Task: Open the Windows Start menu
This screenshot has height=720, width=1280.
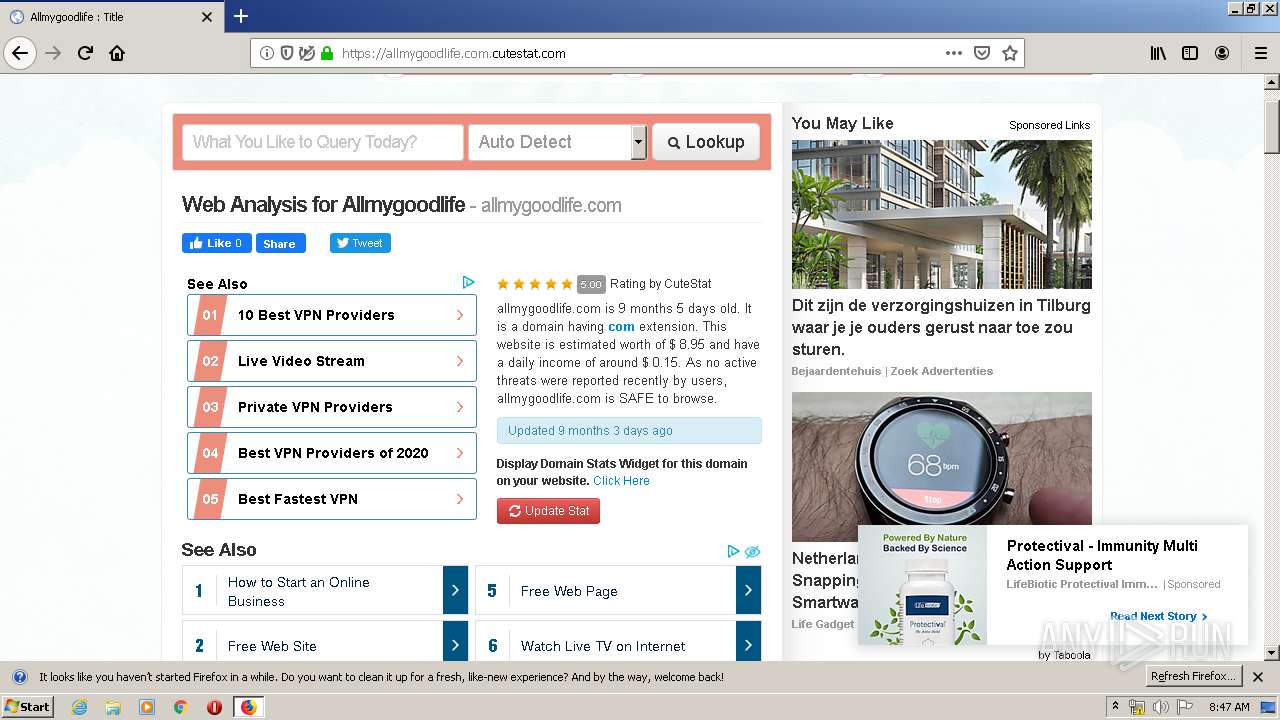Action: point(28,706)
